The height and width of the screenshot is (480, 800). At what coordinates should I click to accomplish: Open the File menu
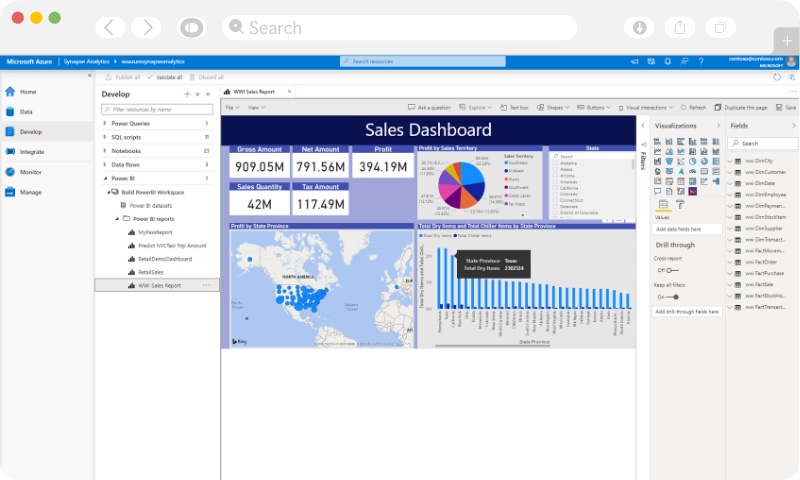pos(232,108)
